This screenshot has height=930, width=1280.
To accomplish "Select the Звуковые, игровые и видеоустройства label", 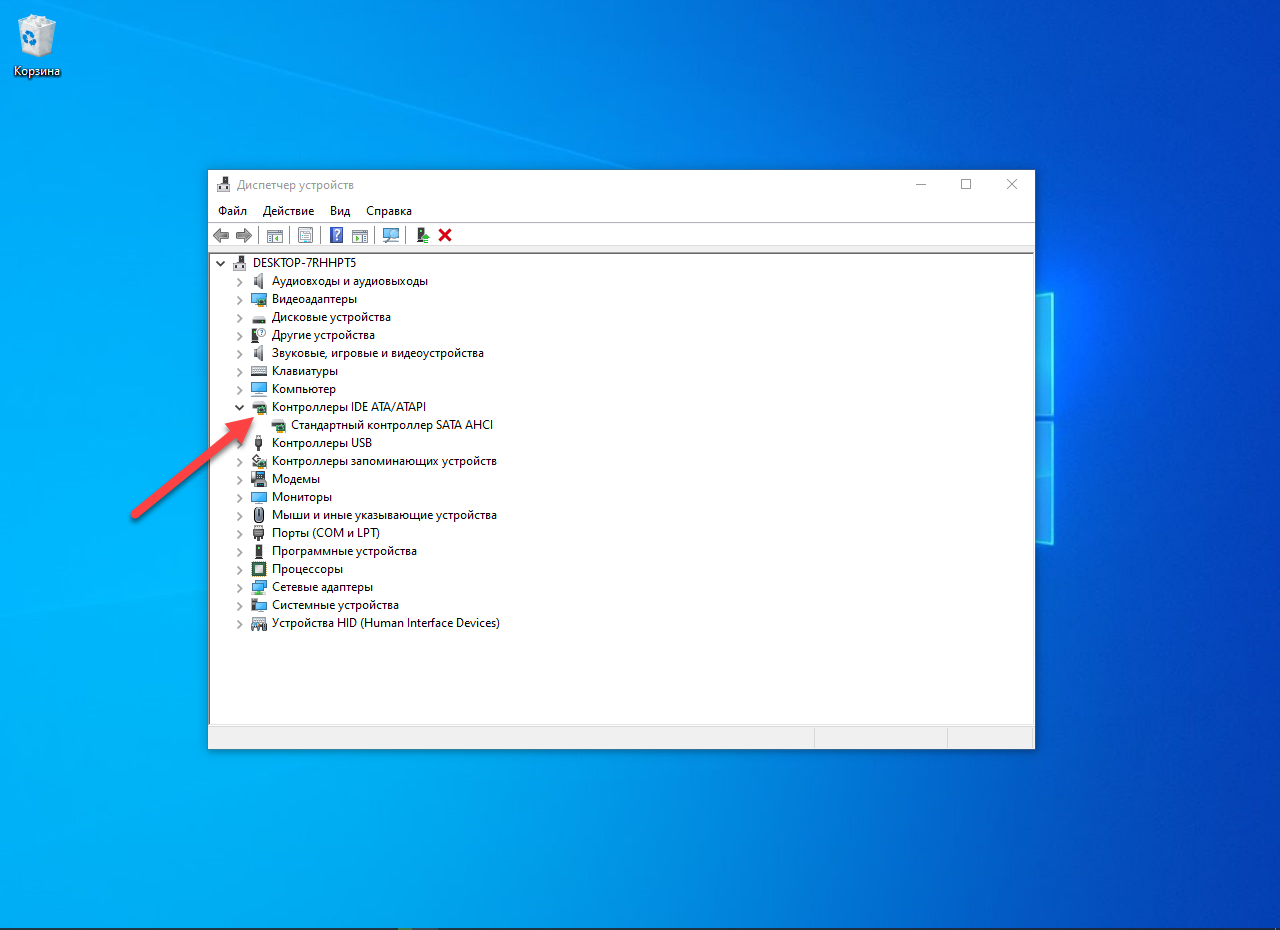I will point(378,353).
